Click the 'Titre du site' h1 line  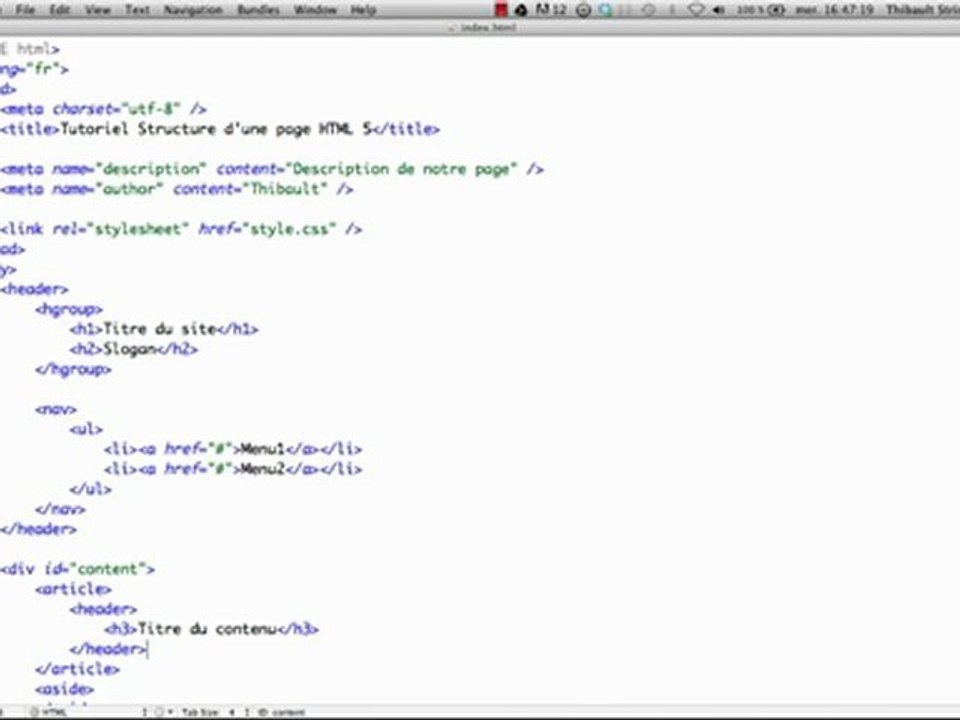(164, 329)
